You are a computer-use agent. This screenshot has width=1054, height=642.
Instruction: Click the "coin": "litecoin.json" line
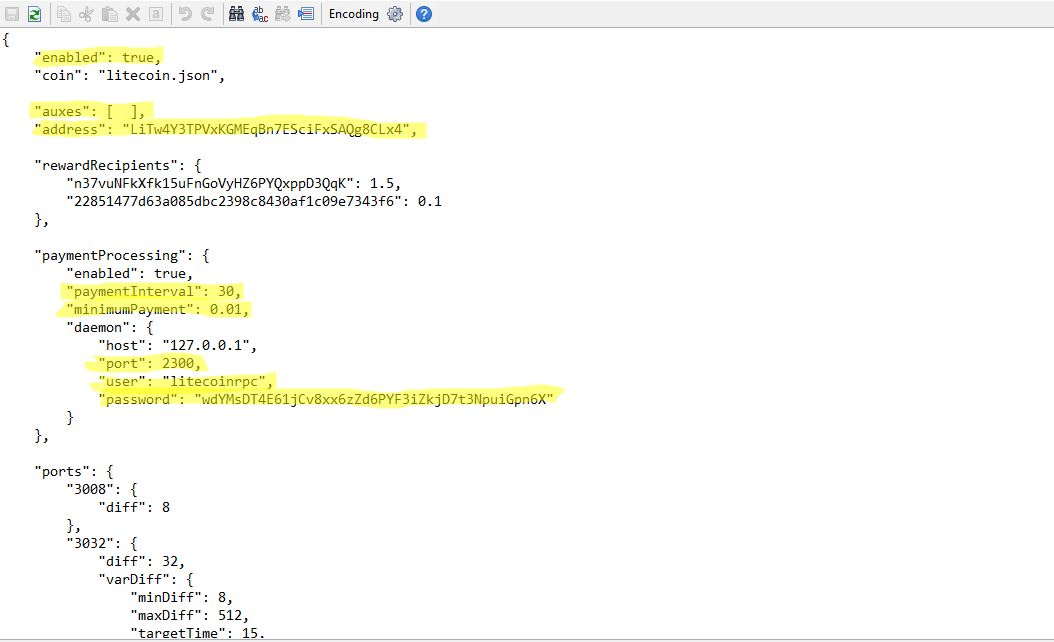tap(130, 75)
